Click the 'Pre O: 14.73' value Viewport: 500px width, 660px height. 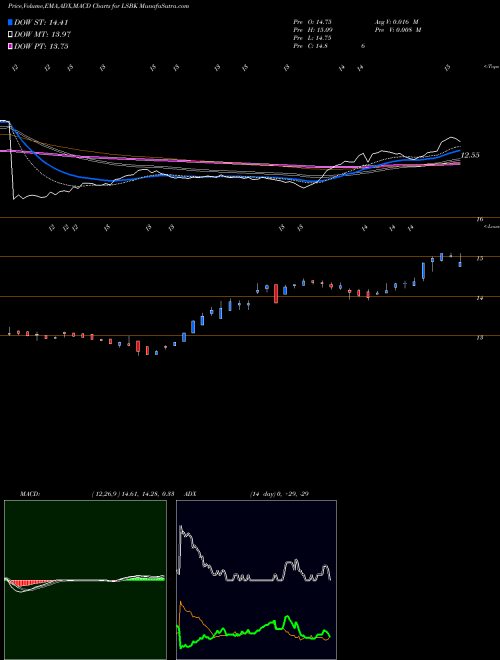pos(314,22)
